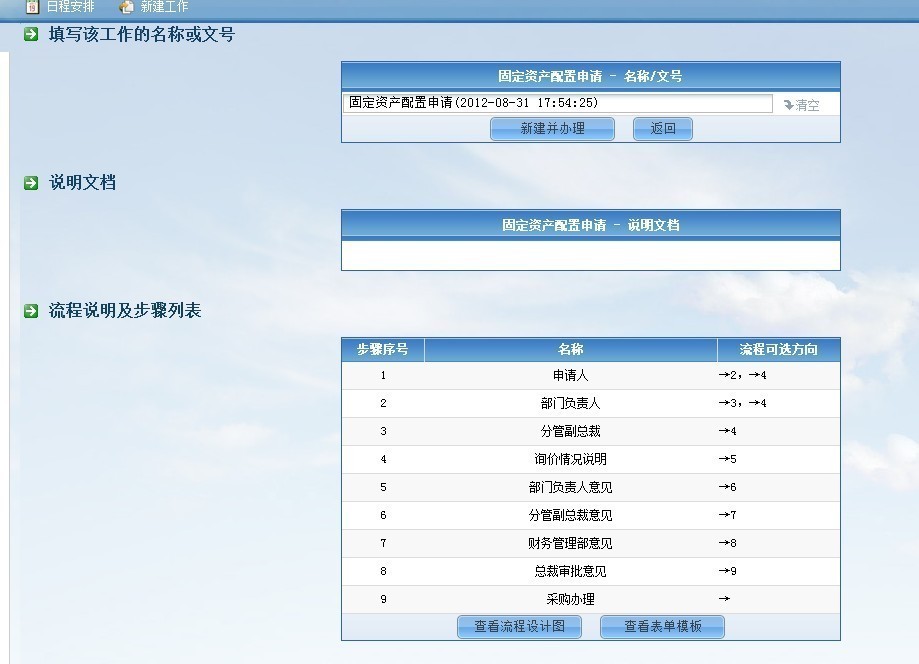Click green arrow beside 填写该工作的名称或文号
Screen dimensions: 919x664
coord(31,35)
